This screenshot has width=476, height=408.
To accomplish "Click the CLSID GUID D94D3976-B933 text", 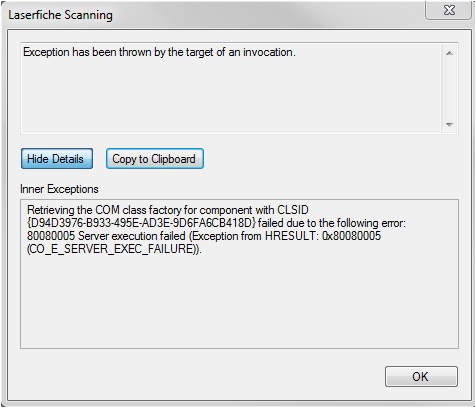I will click(141, 223).
